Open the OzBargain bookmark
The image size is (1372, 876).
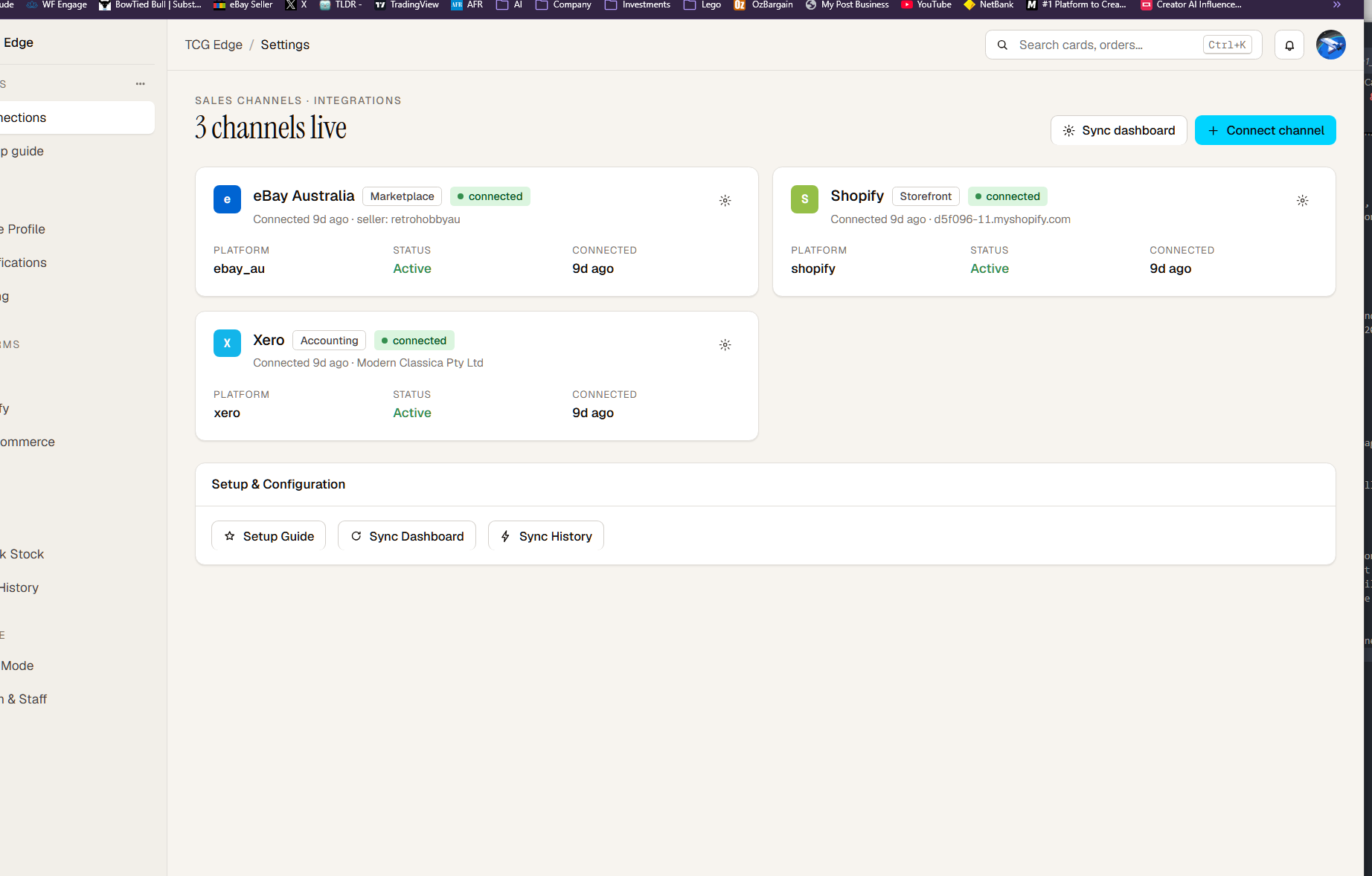coord(763,4)
